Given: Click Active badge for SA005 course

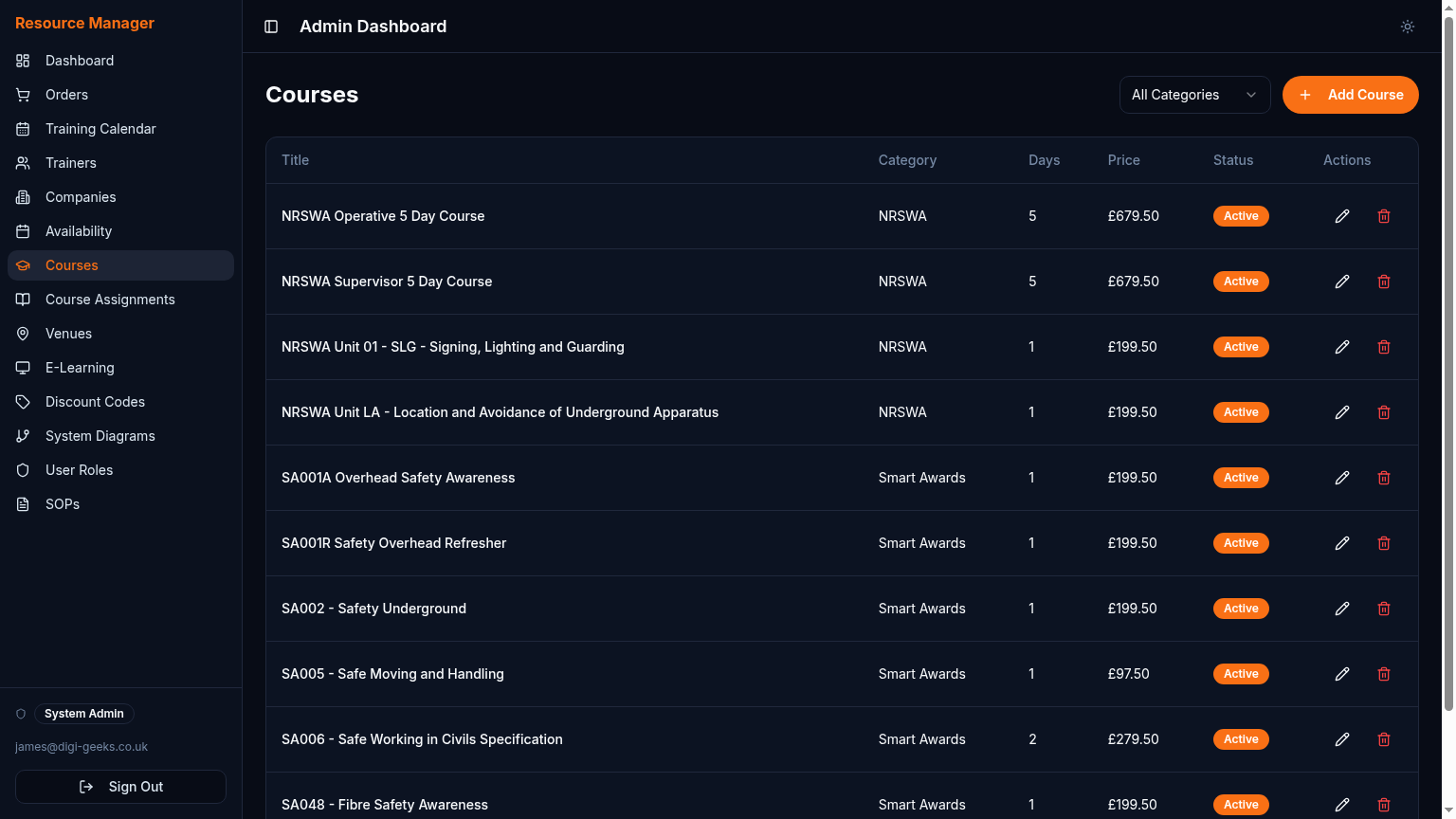Looking at the screenshot, I should (1241, 674).
